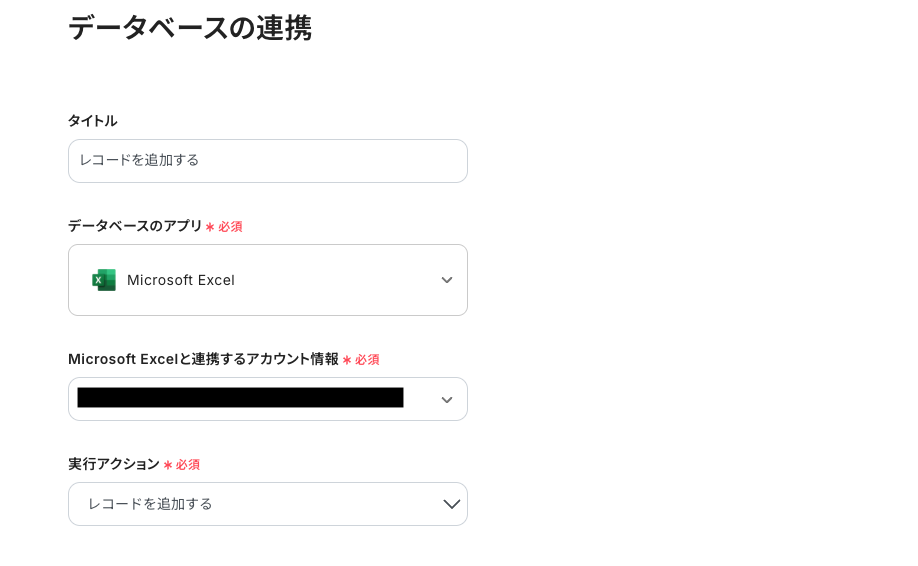Click 必須 text beside アカウント情報 label
Viewport: 918px width, 566px height.
point(367,360)
